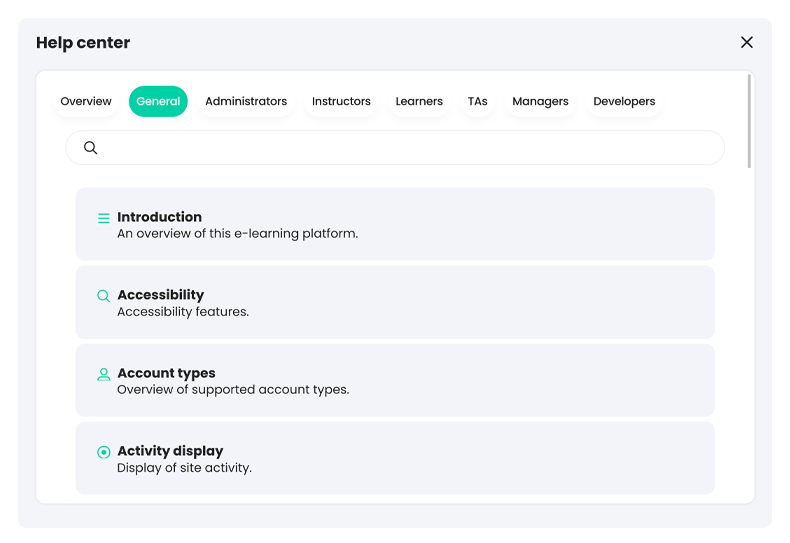Open the Account types help topic

click(395, 380)
